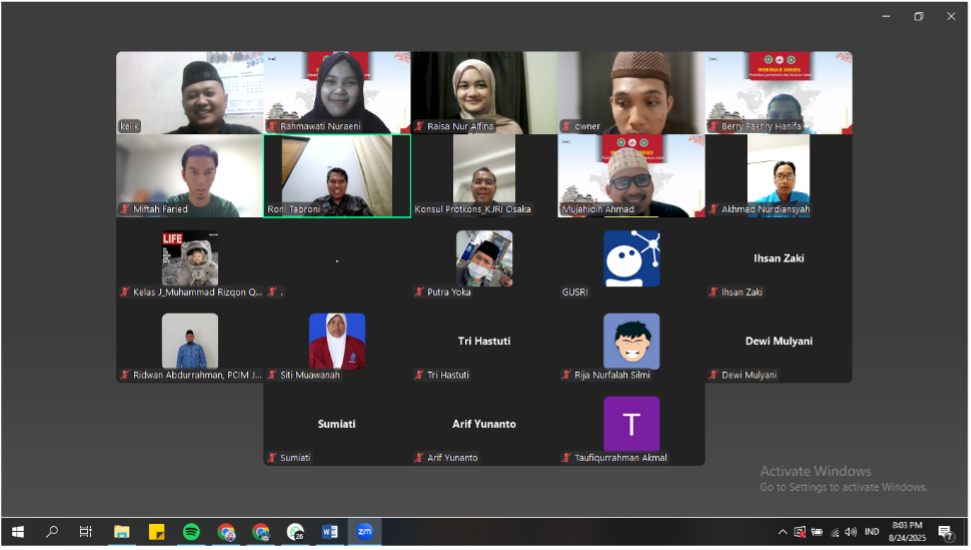Image resolution: width=971 pixels, height=550 pixels.
Task: Click the GUSRI participant avatar
Action: click(x=631, y=258)
